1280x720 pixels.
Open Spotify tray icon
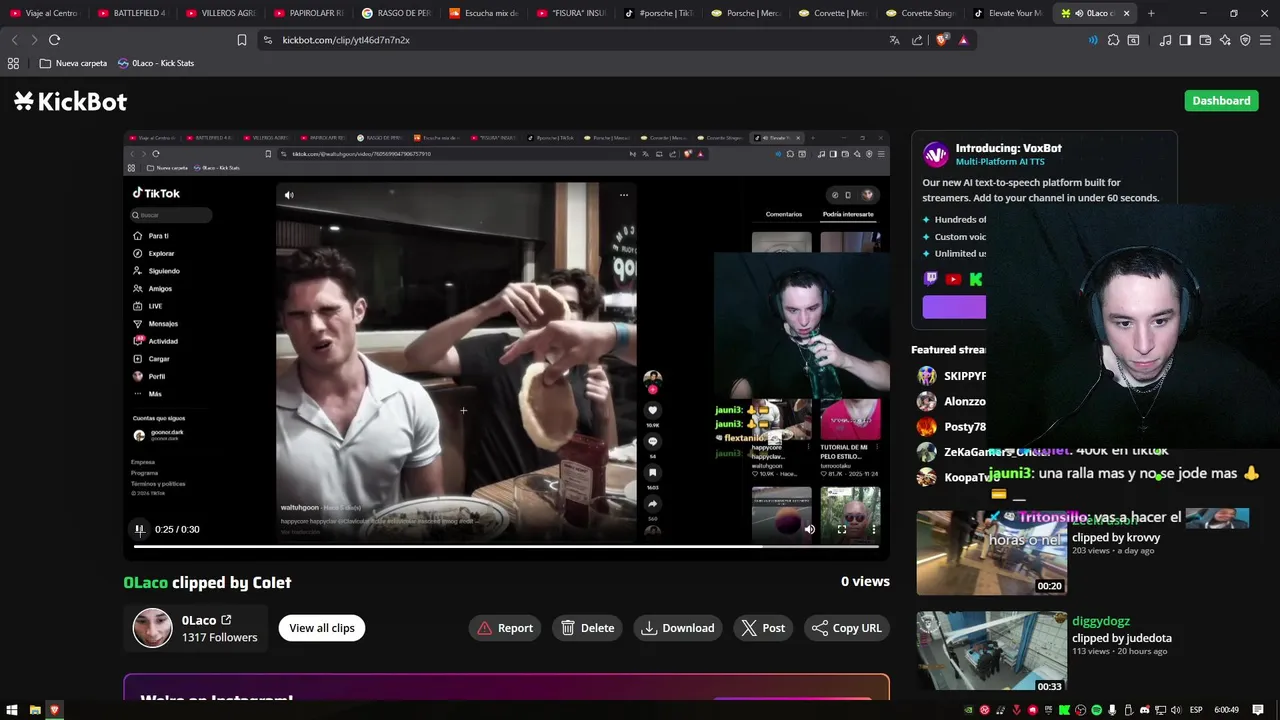point(1096,710)
